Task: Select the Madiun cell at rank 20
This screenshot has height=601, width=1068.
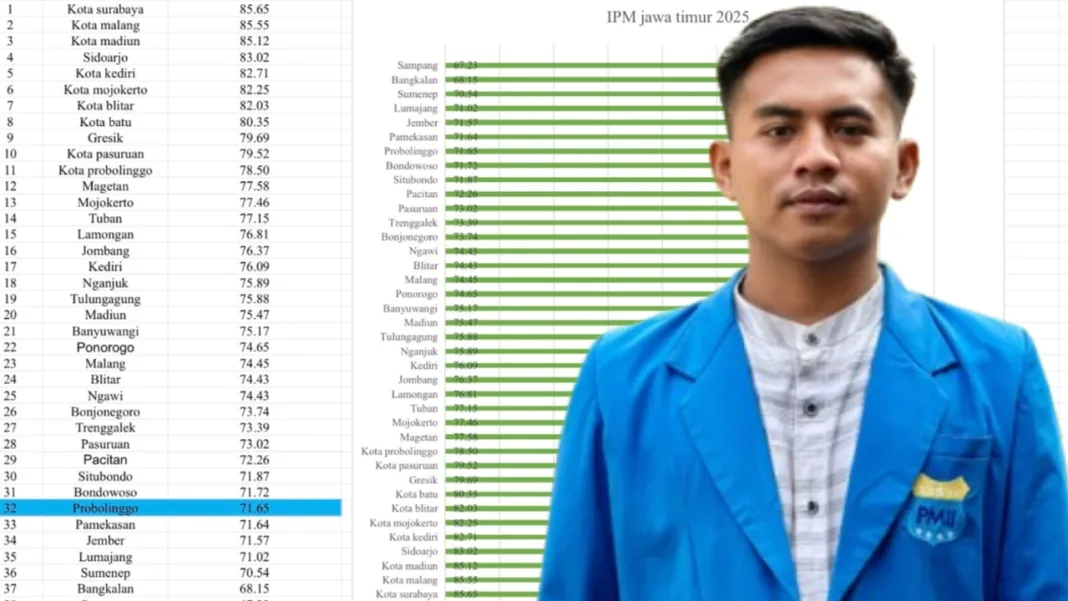Action: pyautogui.click(x=103, y=315)
